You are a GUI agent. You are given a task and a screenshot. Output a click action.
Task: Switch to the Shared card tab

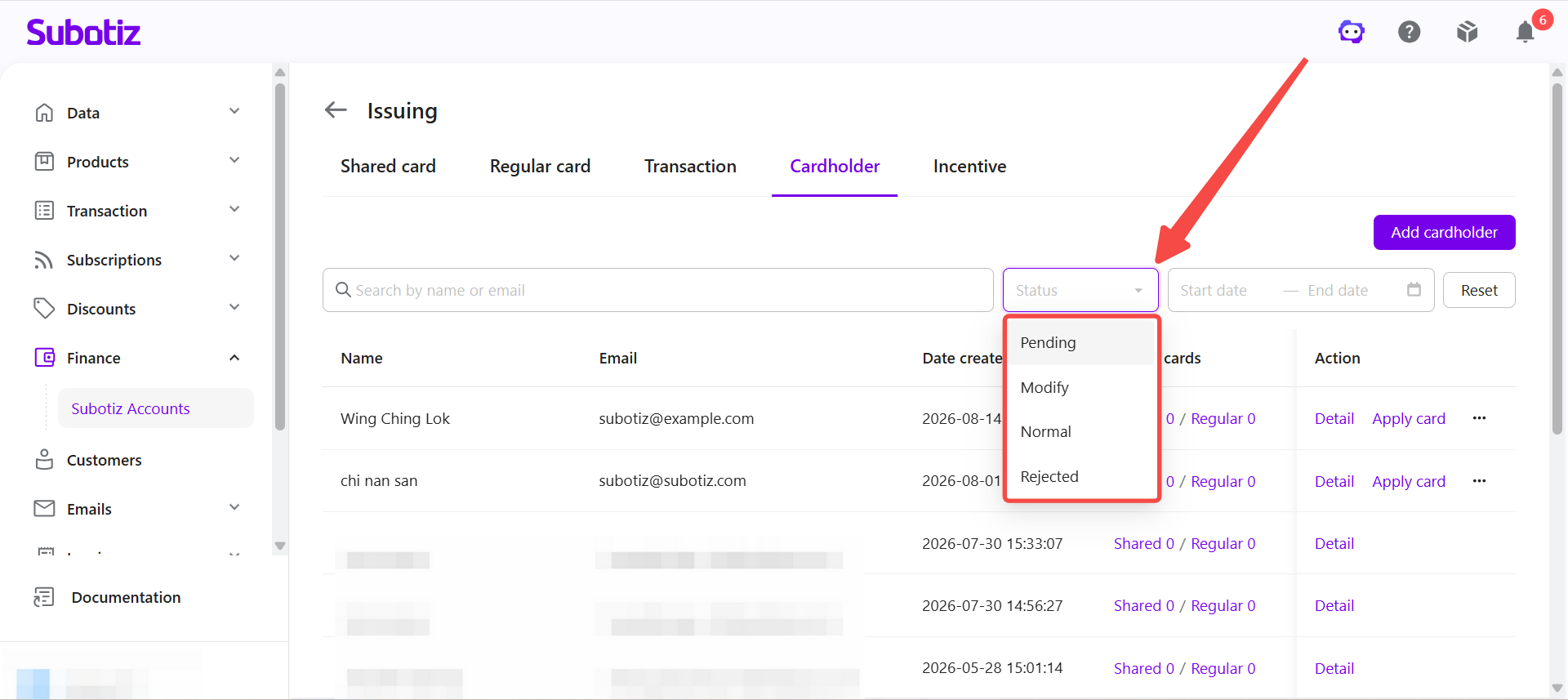[388, 166]
